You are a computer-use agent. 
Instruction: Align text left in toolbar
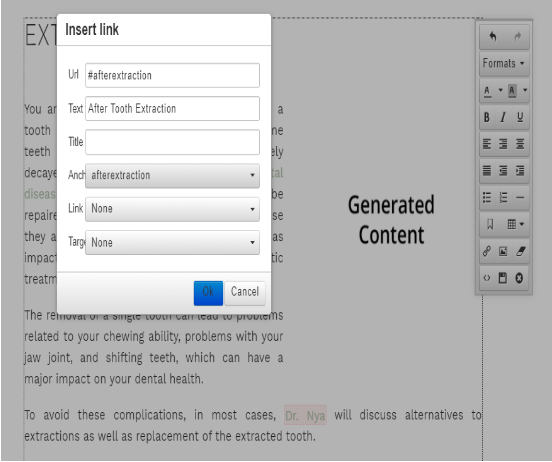tap(487, 144)
